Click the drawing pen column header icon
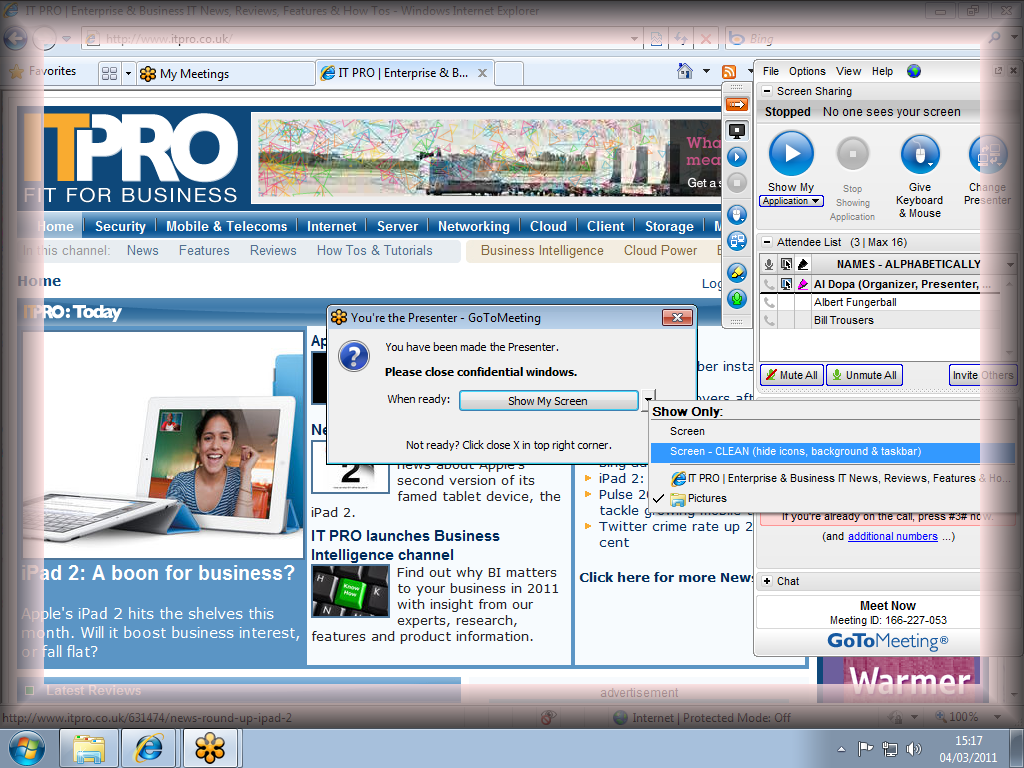Screen dimensions: 1024x768 803,264
